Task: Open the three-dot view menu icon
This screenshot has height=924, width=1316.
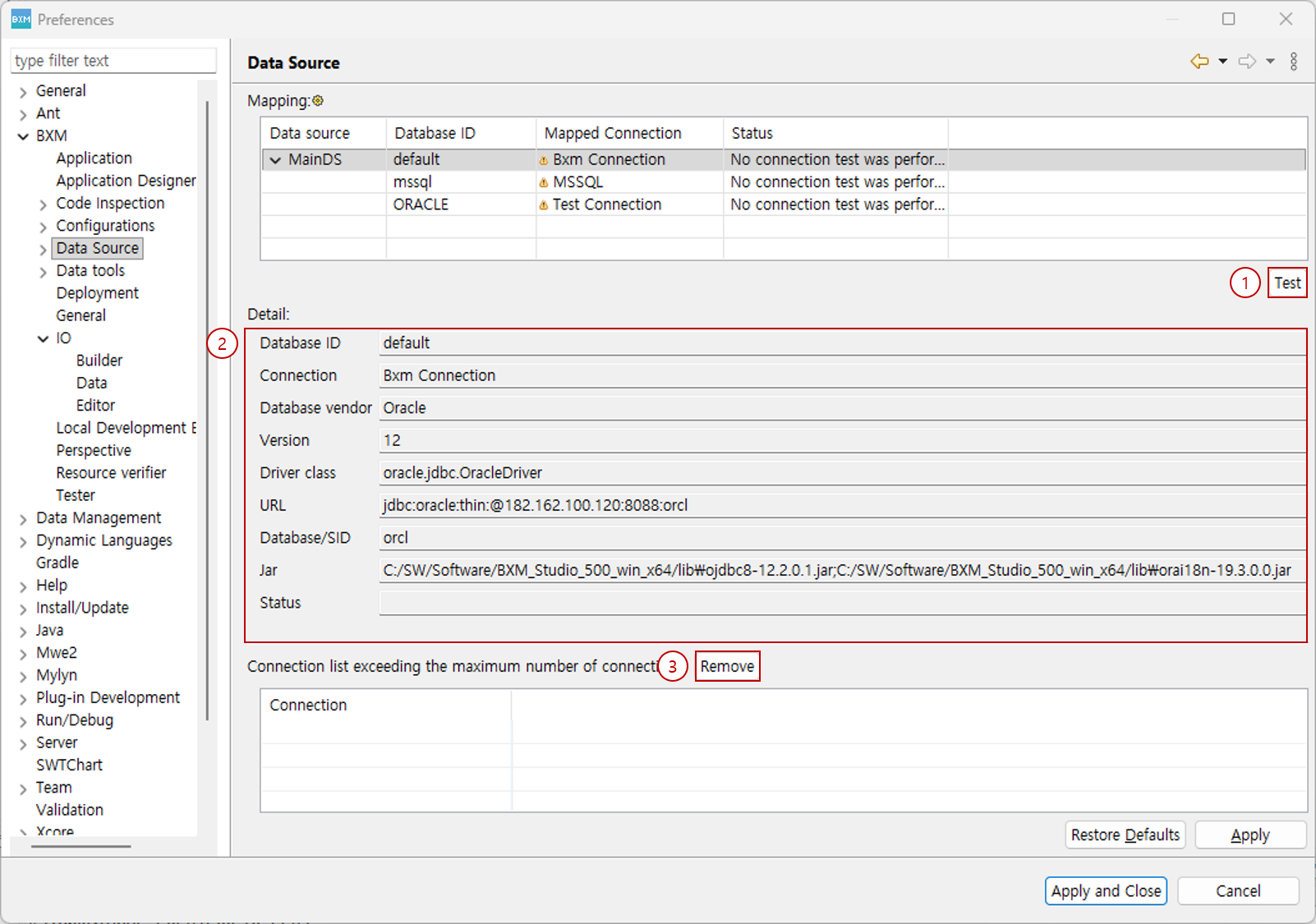Action: point(1294,62)
